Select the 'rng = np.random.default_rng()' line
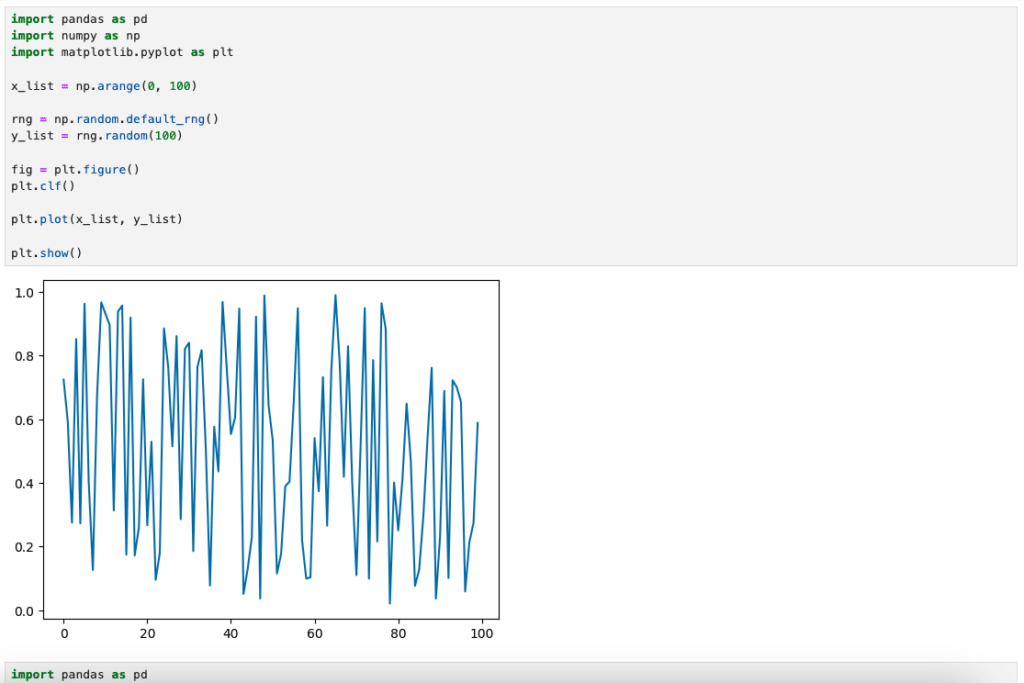The width and height of the screenshot is (1024, 683). (114, 119)
